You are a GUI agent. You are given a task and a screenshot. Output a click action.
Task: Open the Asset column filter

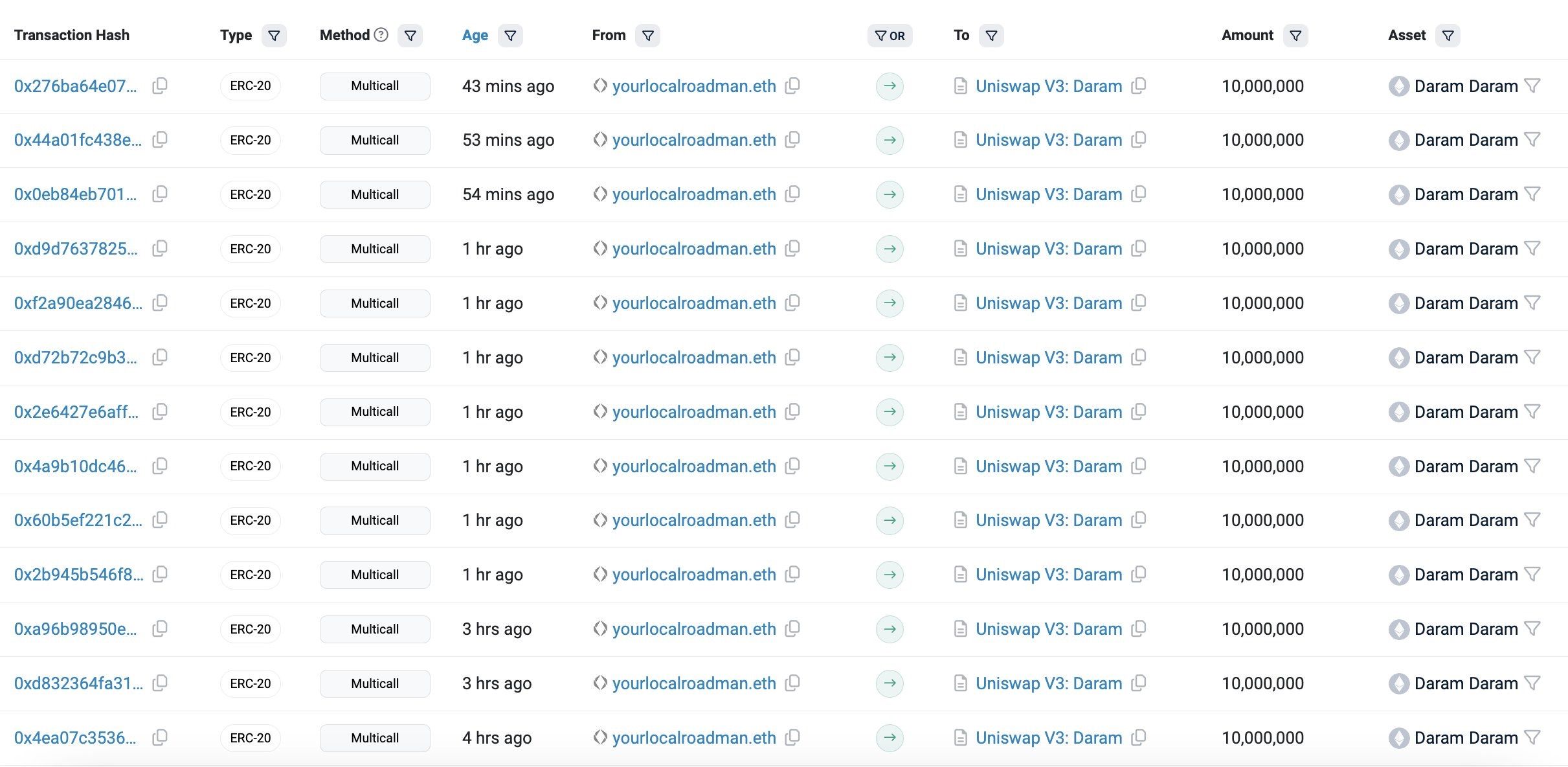[x=1448, y=36]
